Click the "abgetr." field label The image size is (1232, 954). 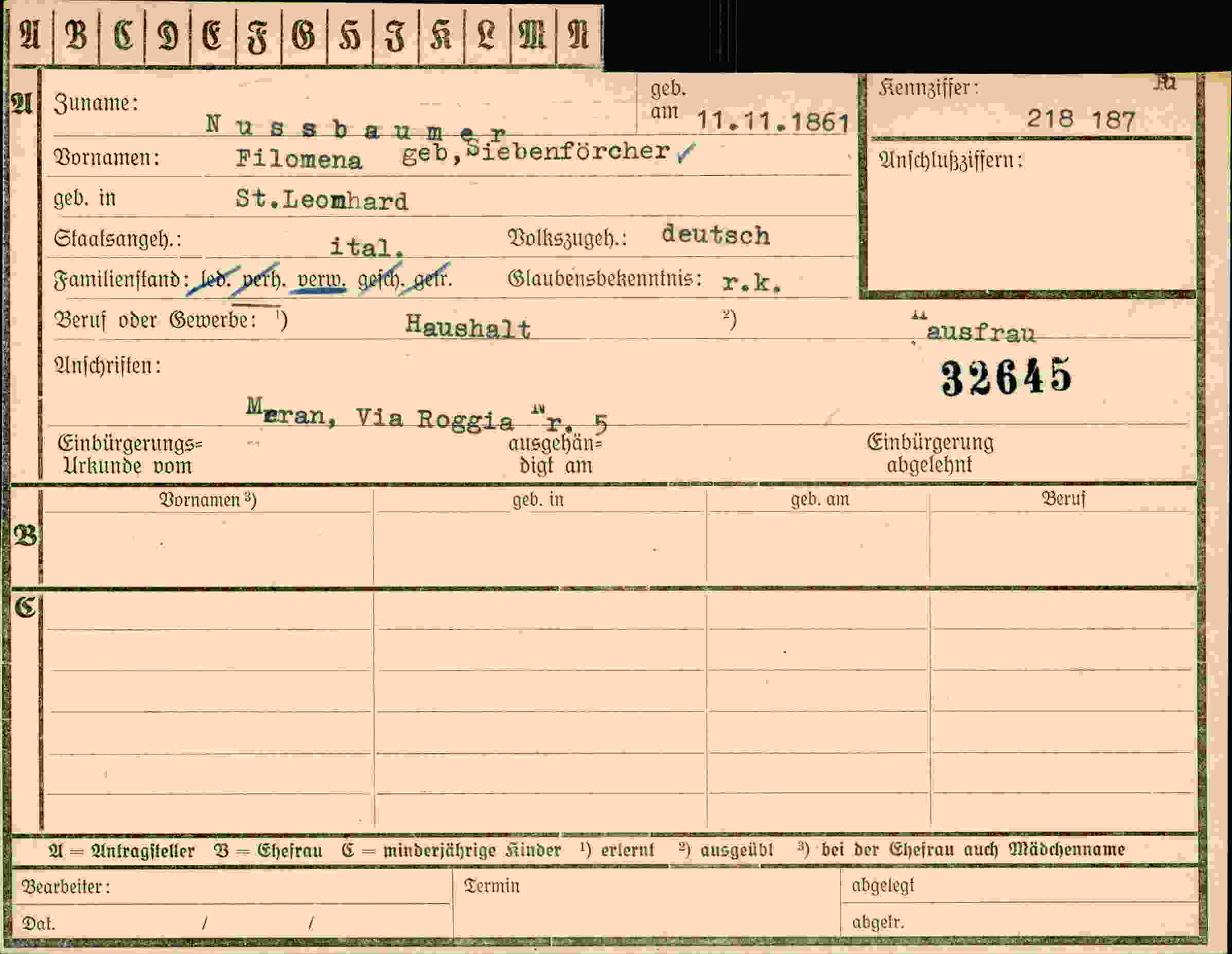click(x=878, y=923)
